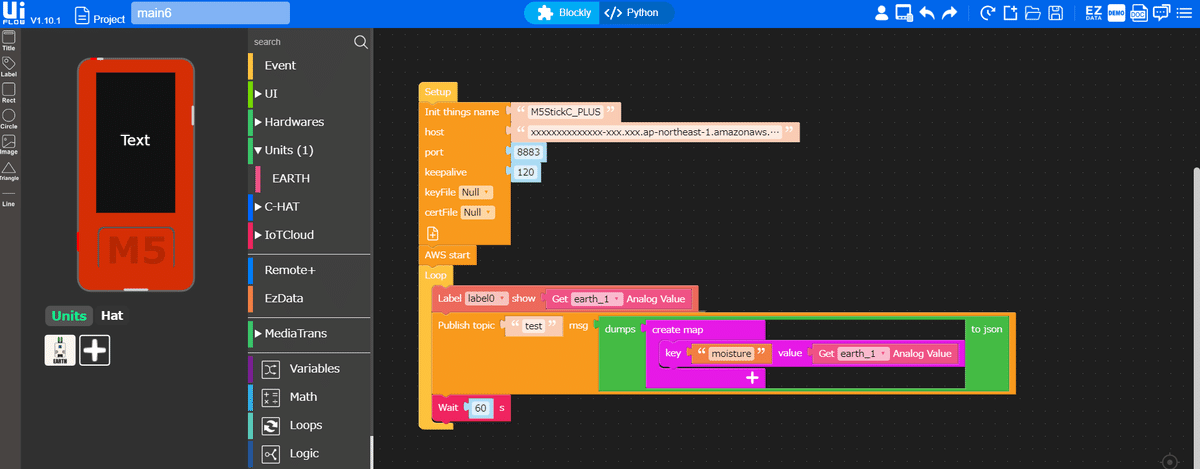Select the Rect shape tool
Viewport: 1200px width, 469px height.
pos(8,93)
